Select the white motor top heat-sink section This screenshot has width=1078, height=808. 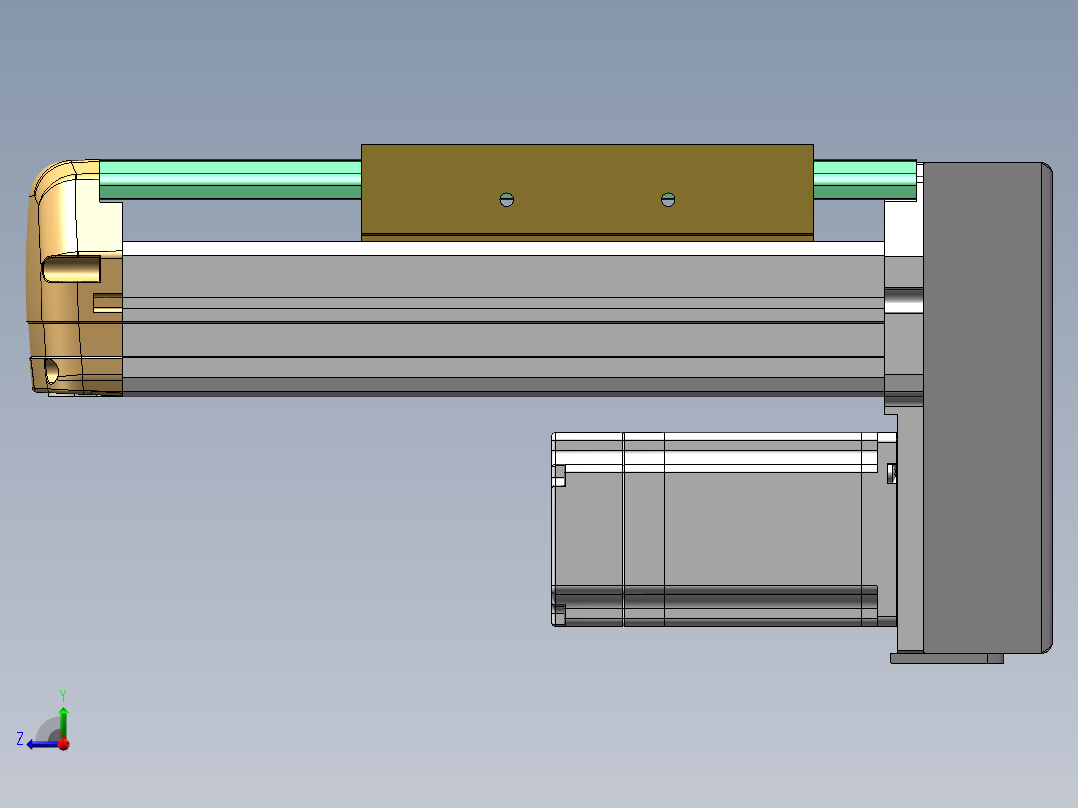tap(715, 452)
